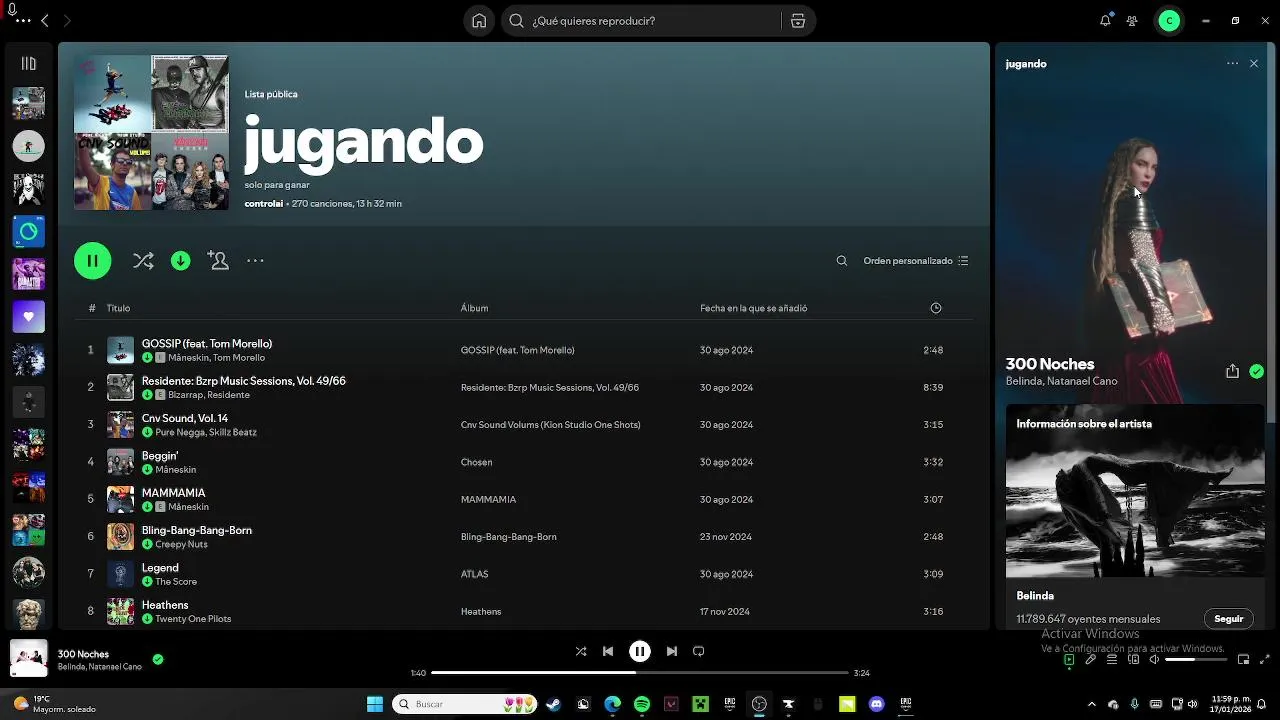This screenshot has width=1280, height=720.
Task: Enter full screen mode icon
Action: [x=1263, y=660]
